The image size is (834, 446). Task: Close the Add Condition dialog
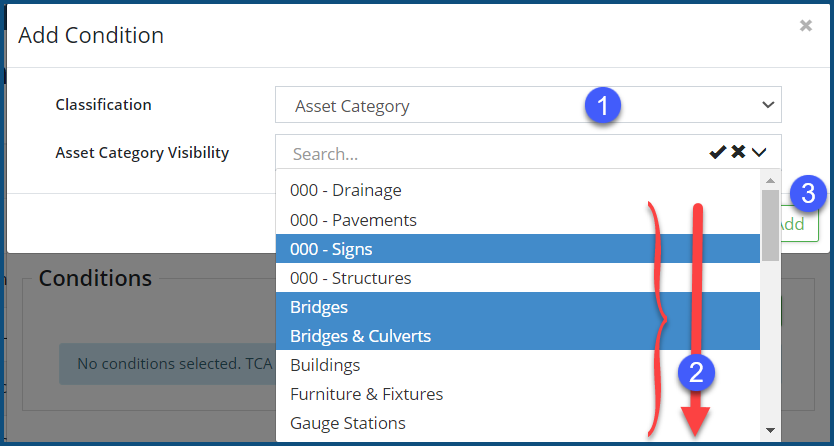click(x=806, y=26)
